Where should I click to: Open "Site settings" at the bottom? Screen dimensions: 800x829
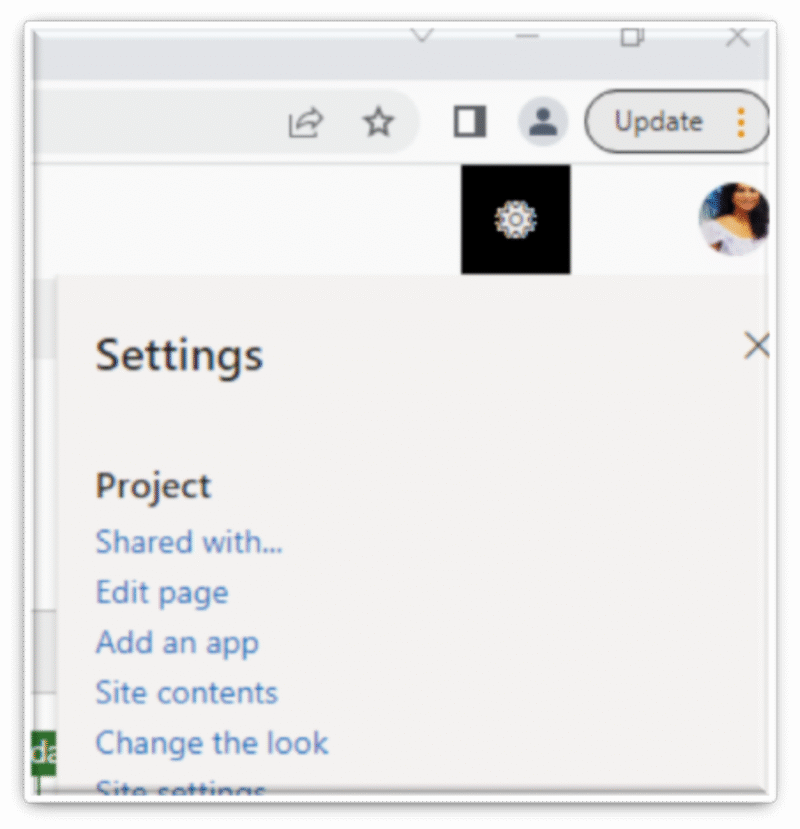[x=180, y=789]
